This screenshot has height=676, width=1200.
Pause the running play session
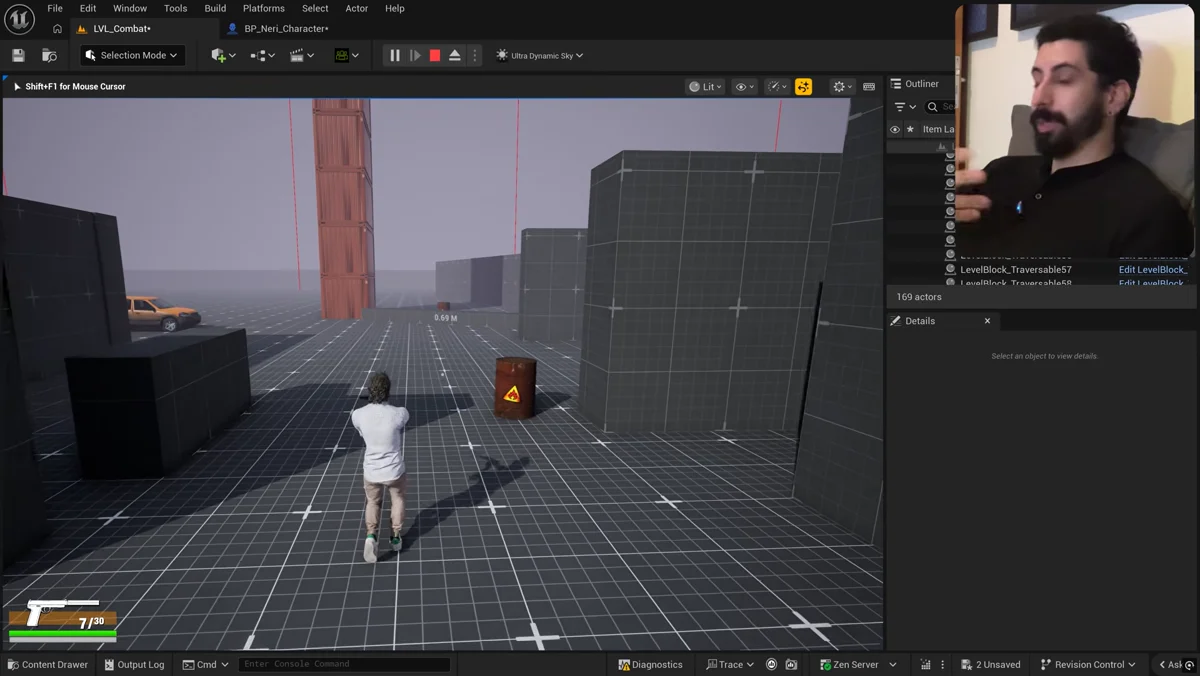(x=395, y=56)
